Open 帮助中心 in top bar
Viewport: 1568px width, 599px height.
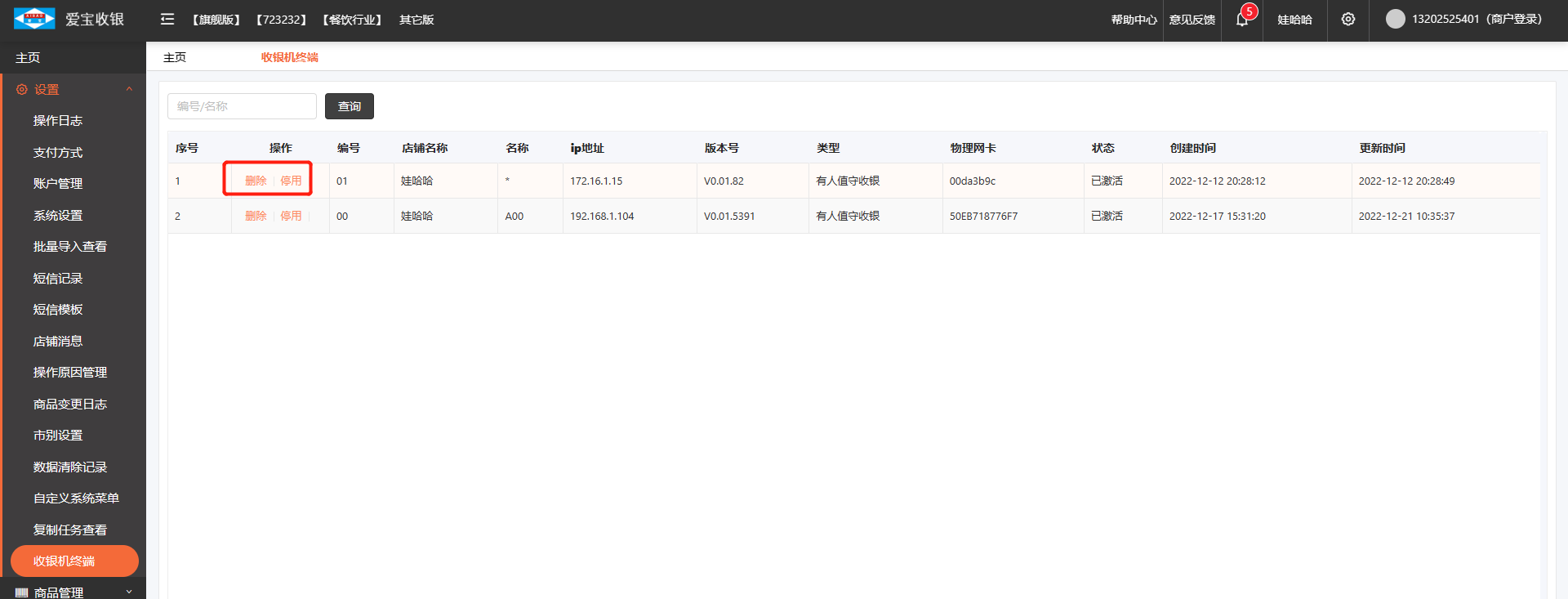1134,20
